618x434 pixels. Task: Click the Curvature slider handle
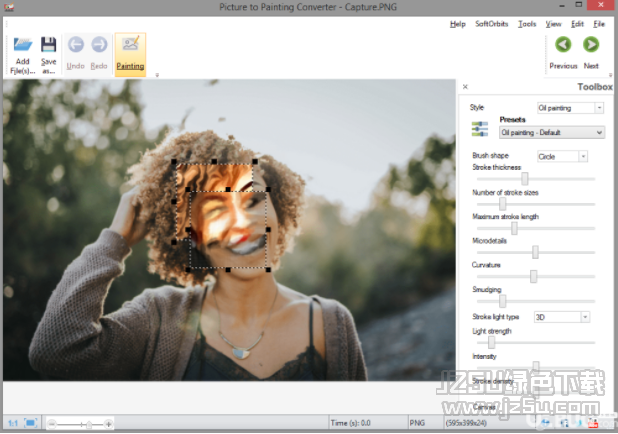533,276
